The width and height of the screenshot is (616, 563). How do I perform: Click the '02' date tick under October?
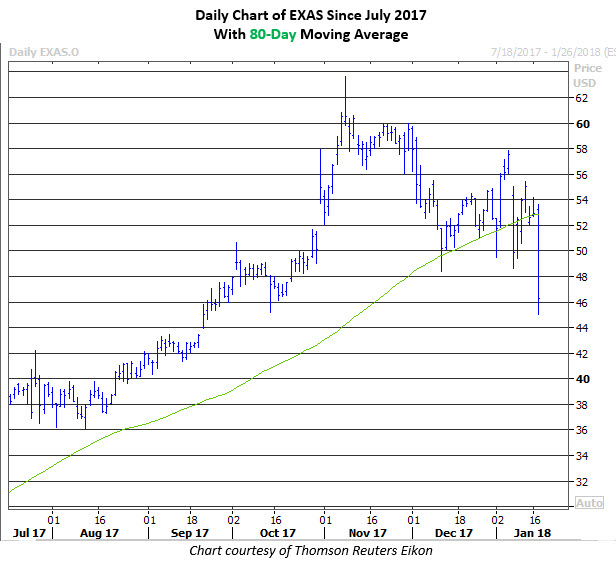pyautogui.click(x=234, y=520)
